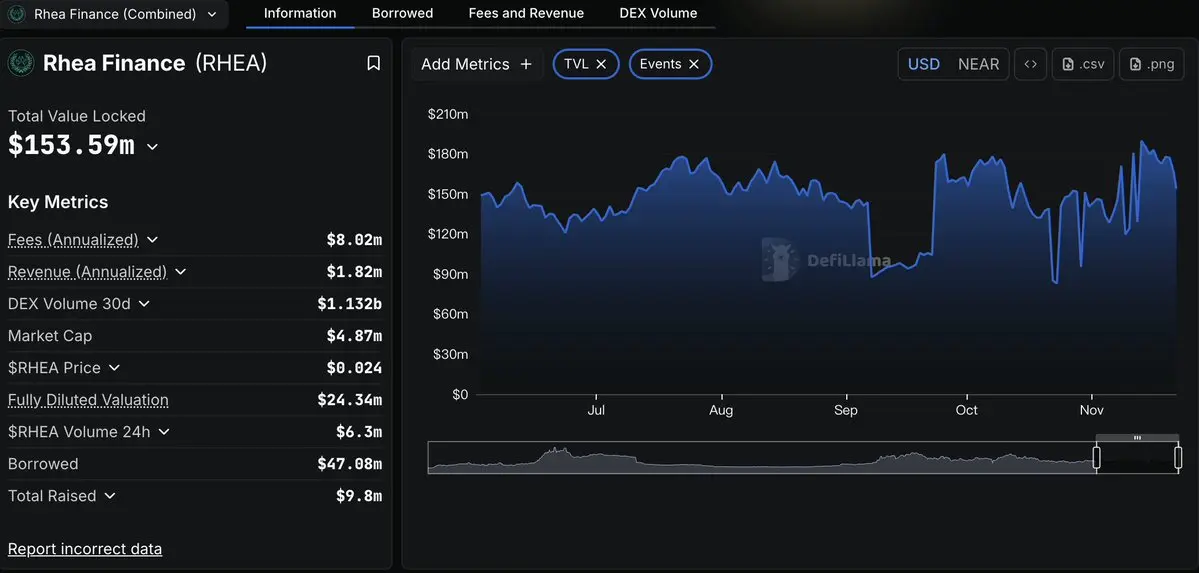
Task: Click the Borrowed metric row label
Action: pyautogui.click(x=43, y=464)
